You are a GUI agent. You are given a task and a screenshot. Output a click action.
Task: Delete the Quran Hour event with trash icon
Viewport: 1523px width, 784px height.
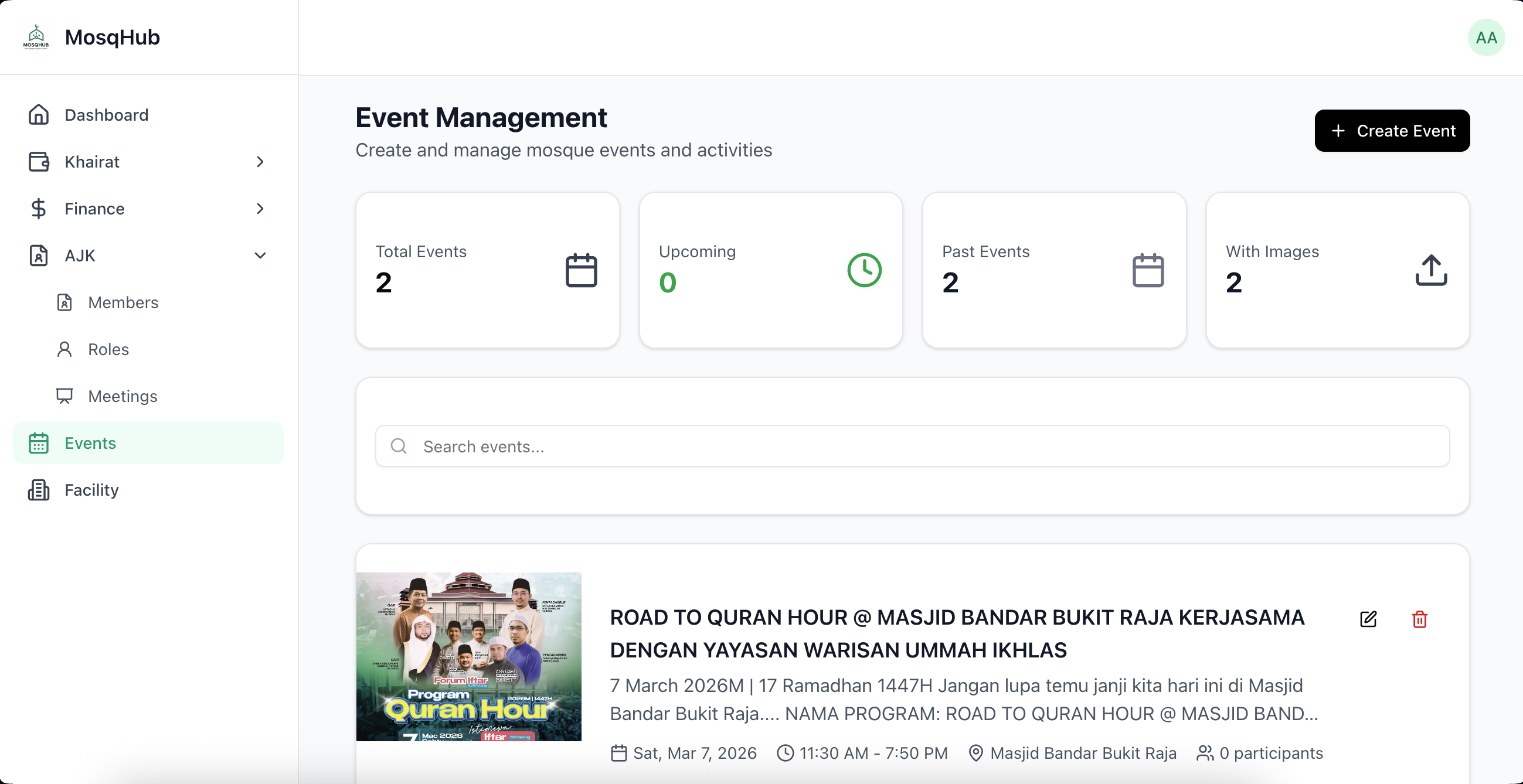1419,619
